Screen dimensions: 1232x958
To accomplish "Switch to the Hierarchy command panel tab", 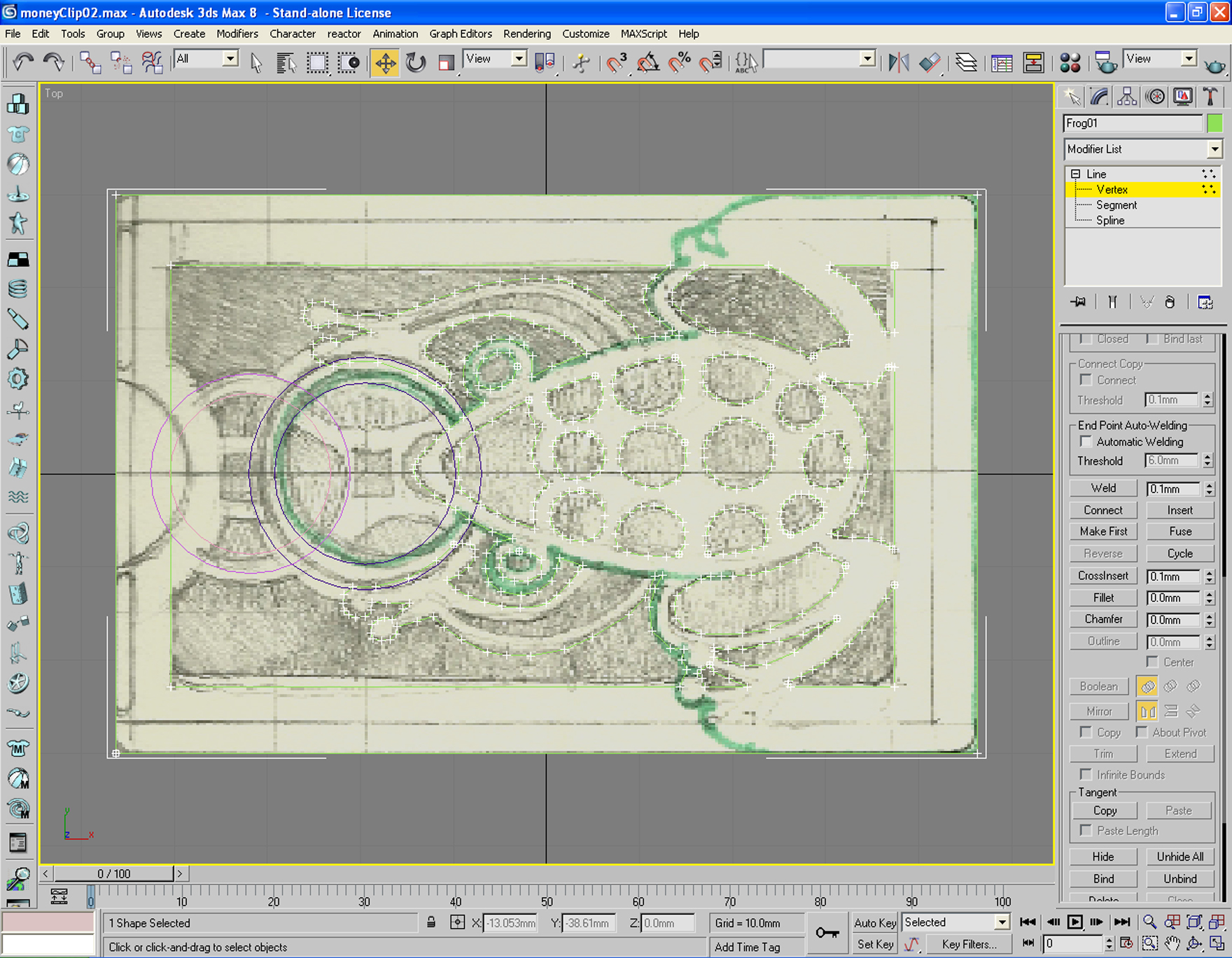I will (x=1127, y=97).
